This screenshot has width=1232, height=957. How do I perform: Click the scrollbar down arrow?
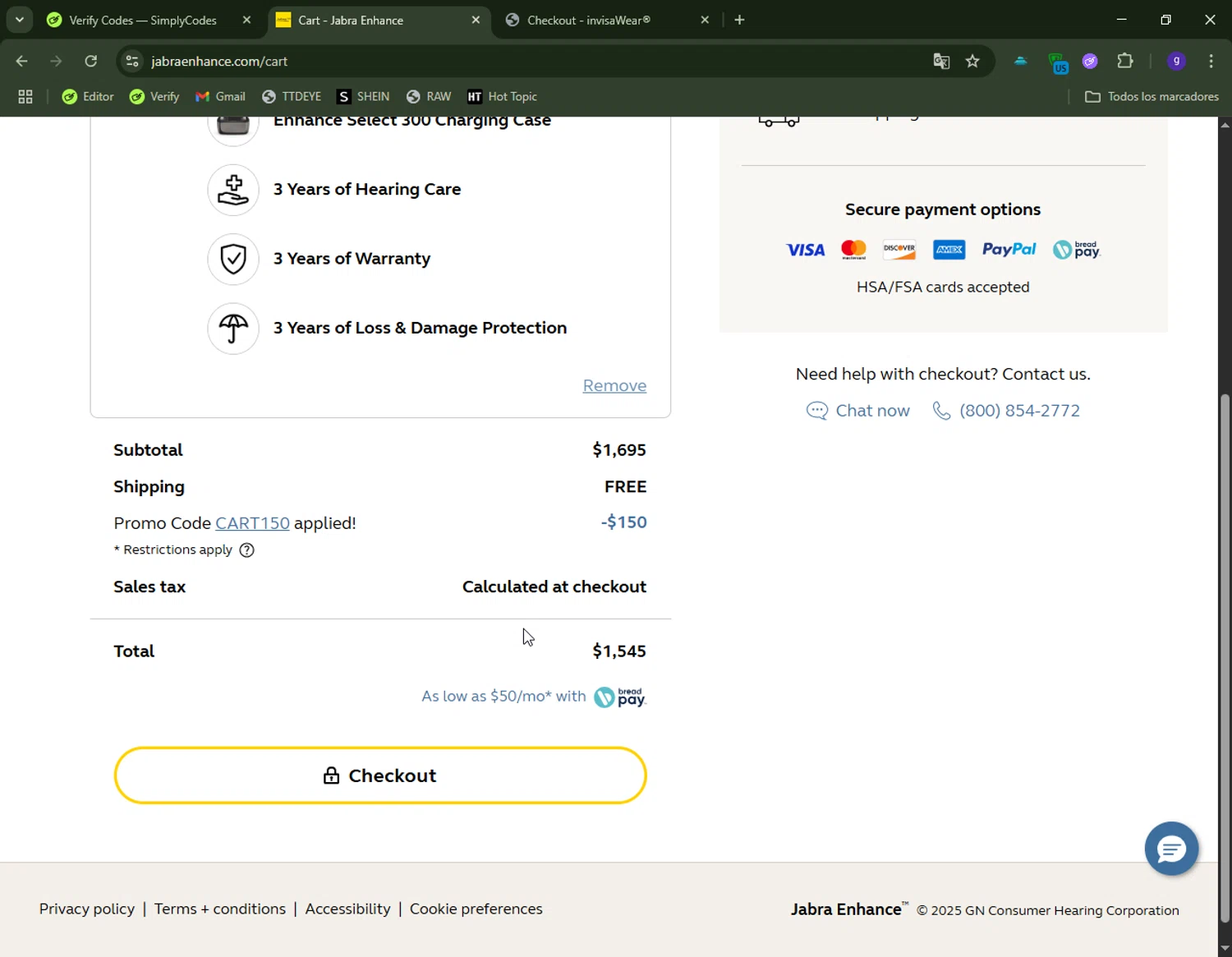coord(1225,948)
